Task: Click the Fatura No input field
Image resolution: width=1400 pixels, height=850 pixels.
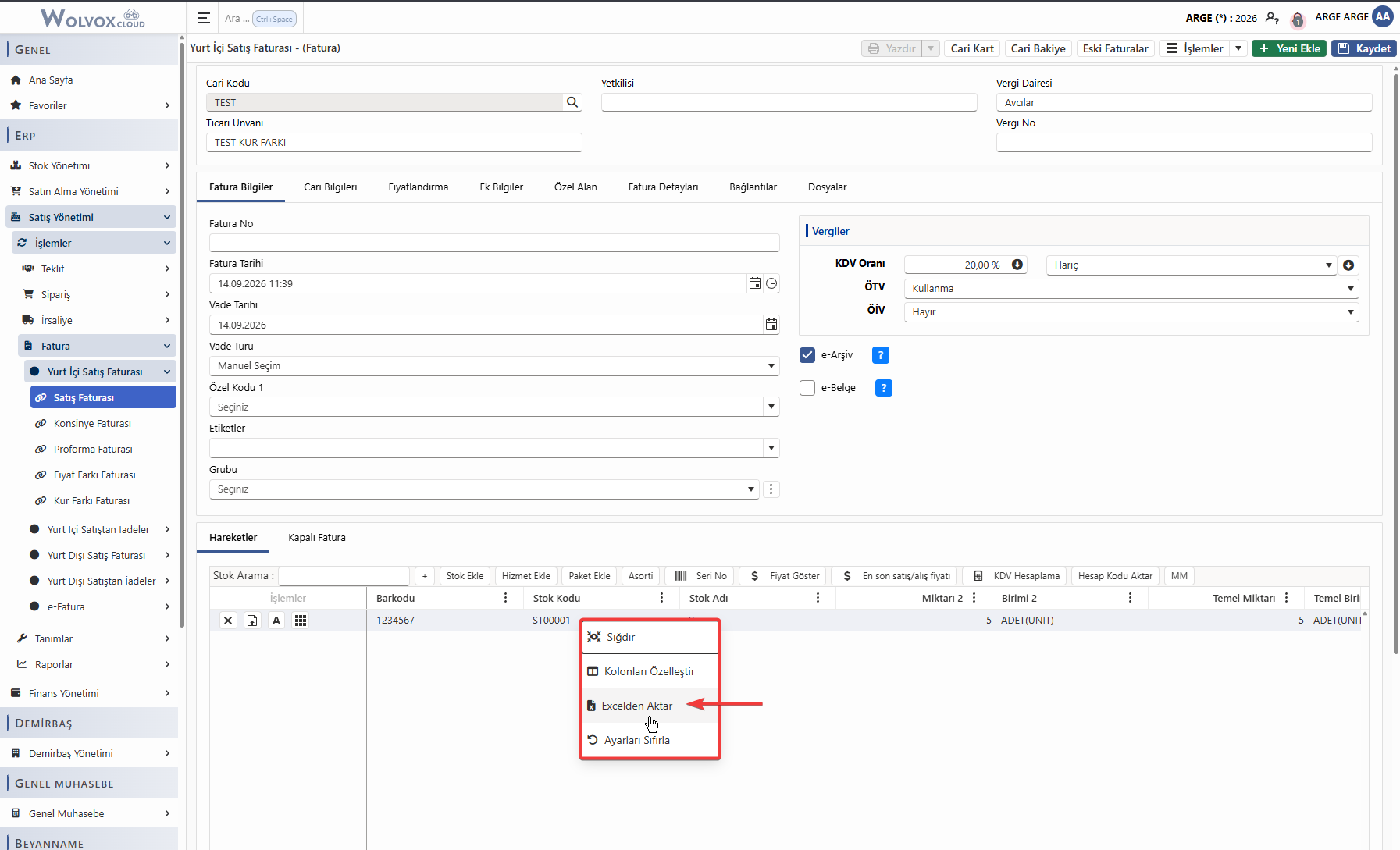Action: (x=494, y=243)
